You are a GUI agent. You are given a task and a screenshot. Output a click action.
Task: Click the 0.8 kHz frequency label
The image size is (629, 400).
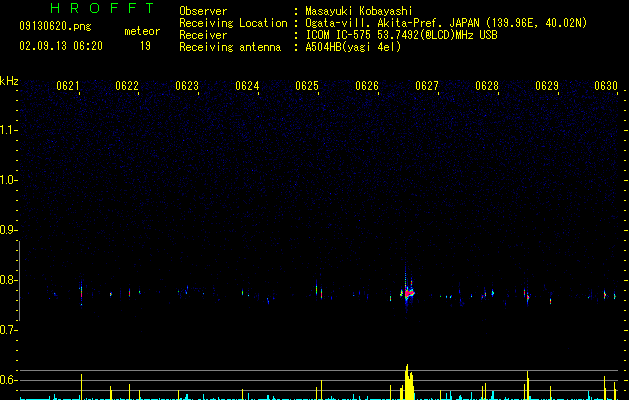8,280
